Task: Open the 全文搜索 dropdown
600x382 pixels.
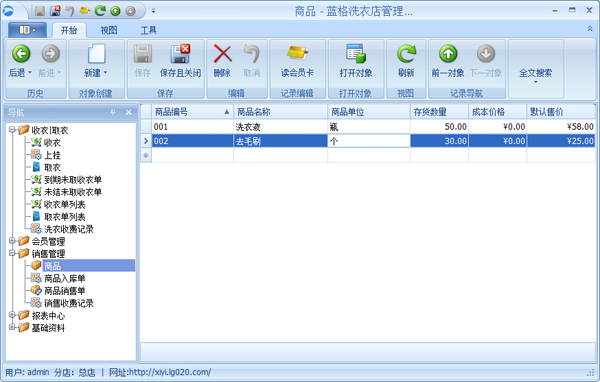Action: click(x=536, y=82)
